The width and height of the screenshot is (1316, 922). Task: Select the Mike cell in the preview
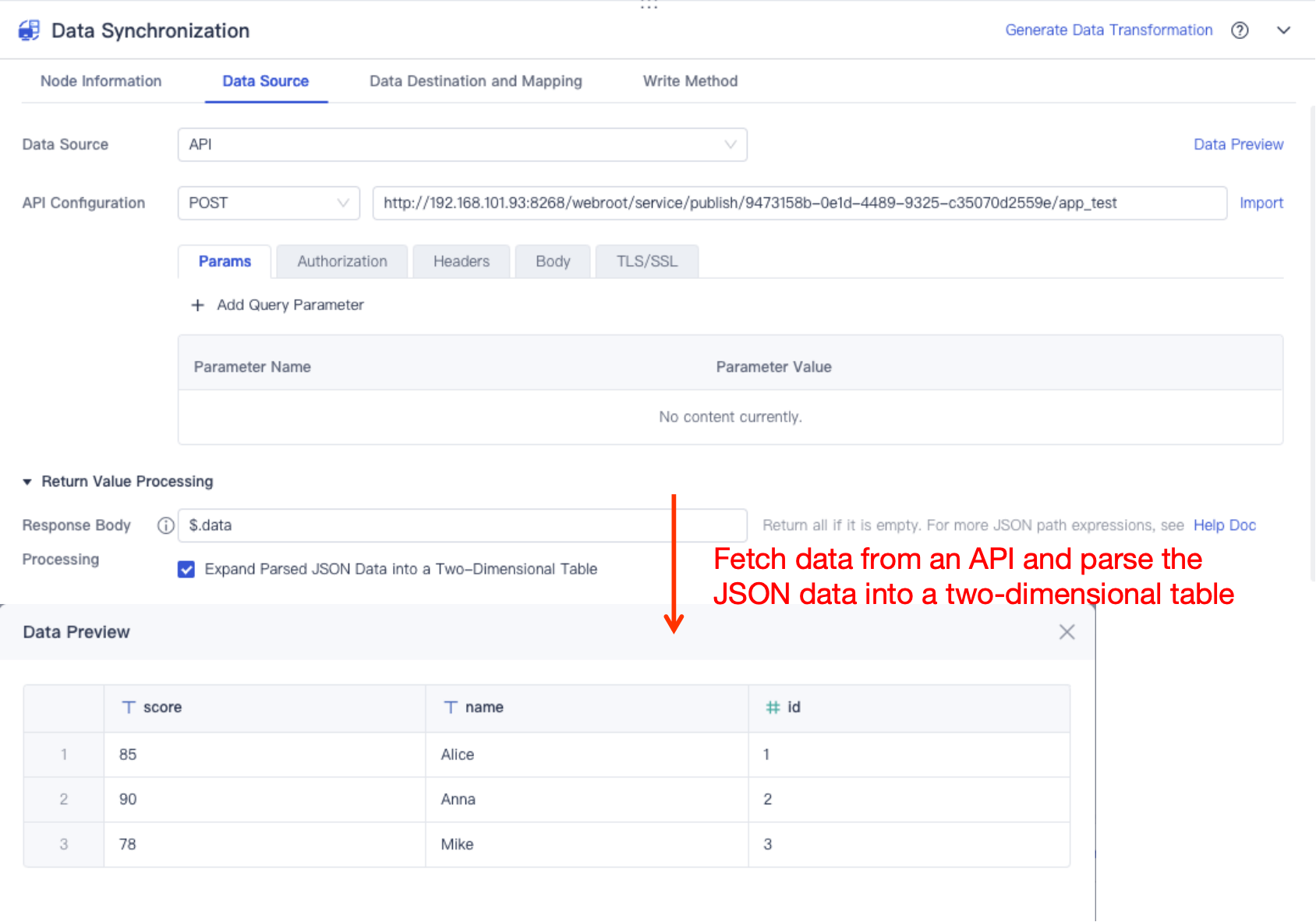pyautogui.click(x=587, y=845)
